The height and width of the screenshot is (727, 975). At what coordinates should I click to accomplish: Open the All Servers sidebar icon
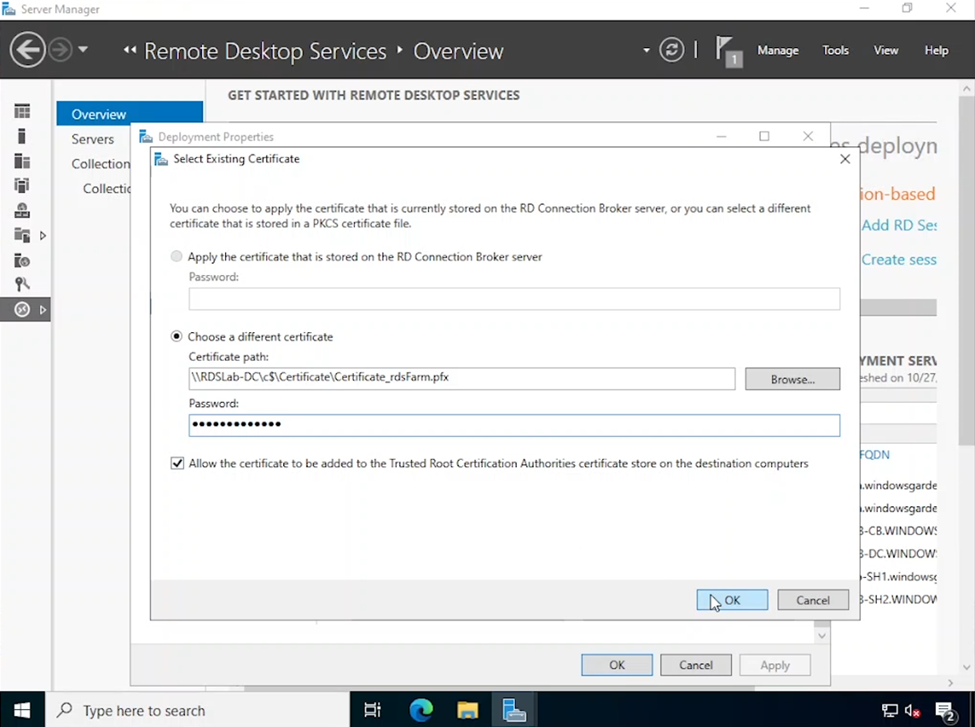tap(22, 161)
